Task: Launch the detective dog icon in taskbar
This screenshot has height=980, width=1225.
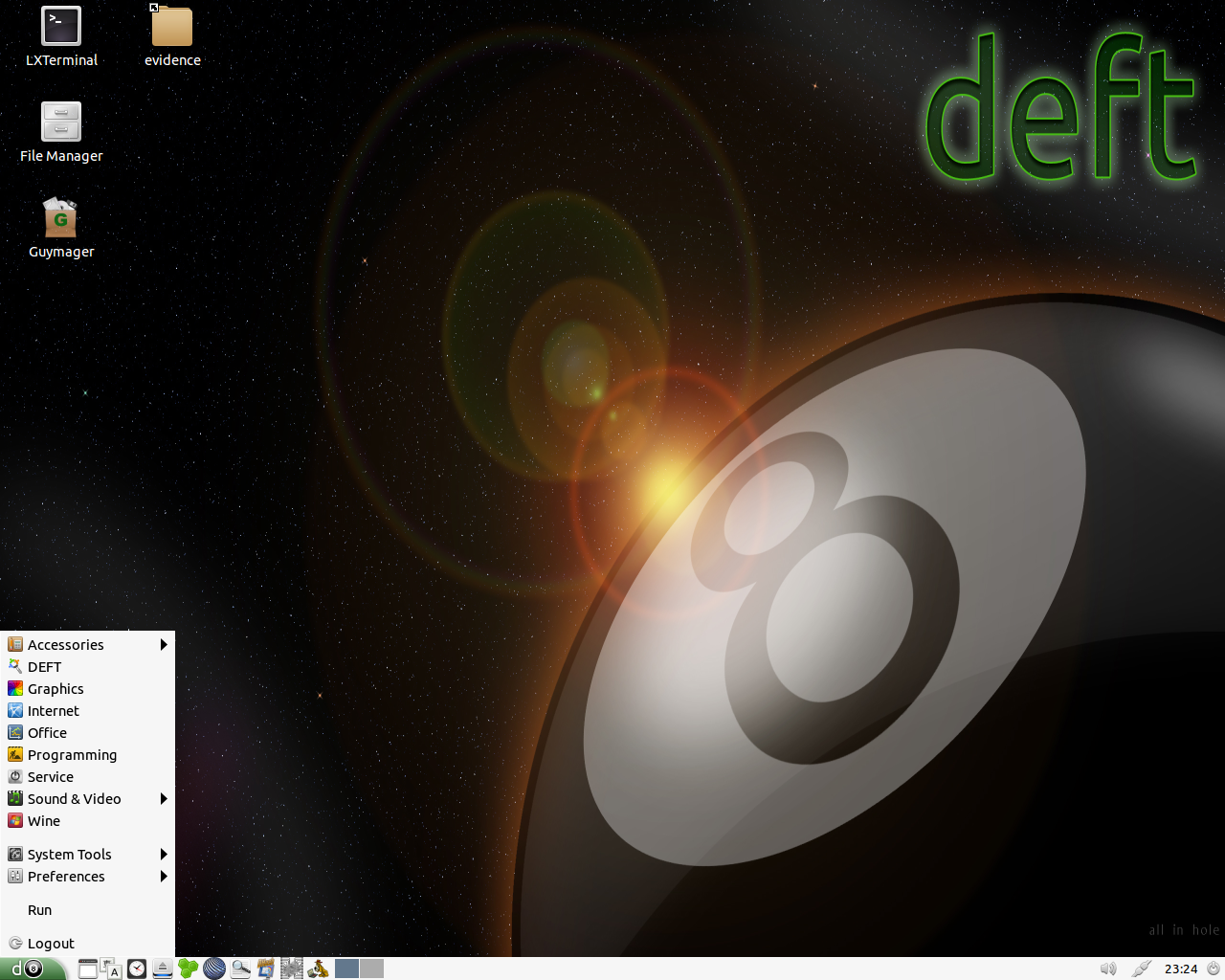Action: tap(318, 969)
